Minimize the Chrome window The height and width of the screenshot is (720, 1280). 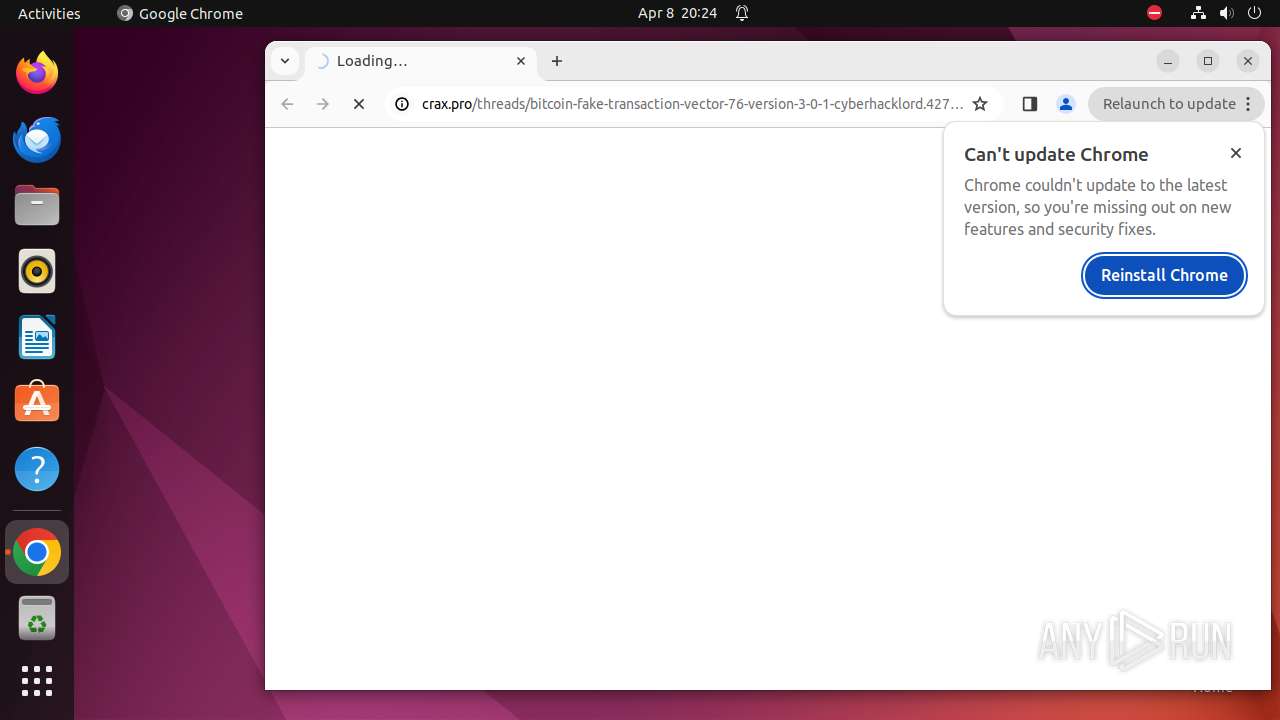[1168, 61]
